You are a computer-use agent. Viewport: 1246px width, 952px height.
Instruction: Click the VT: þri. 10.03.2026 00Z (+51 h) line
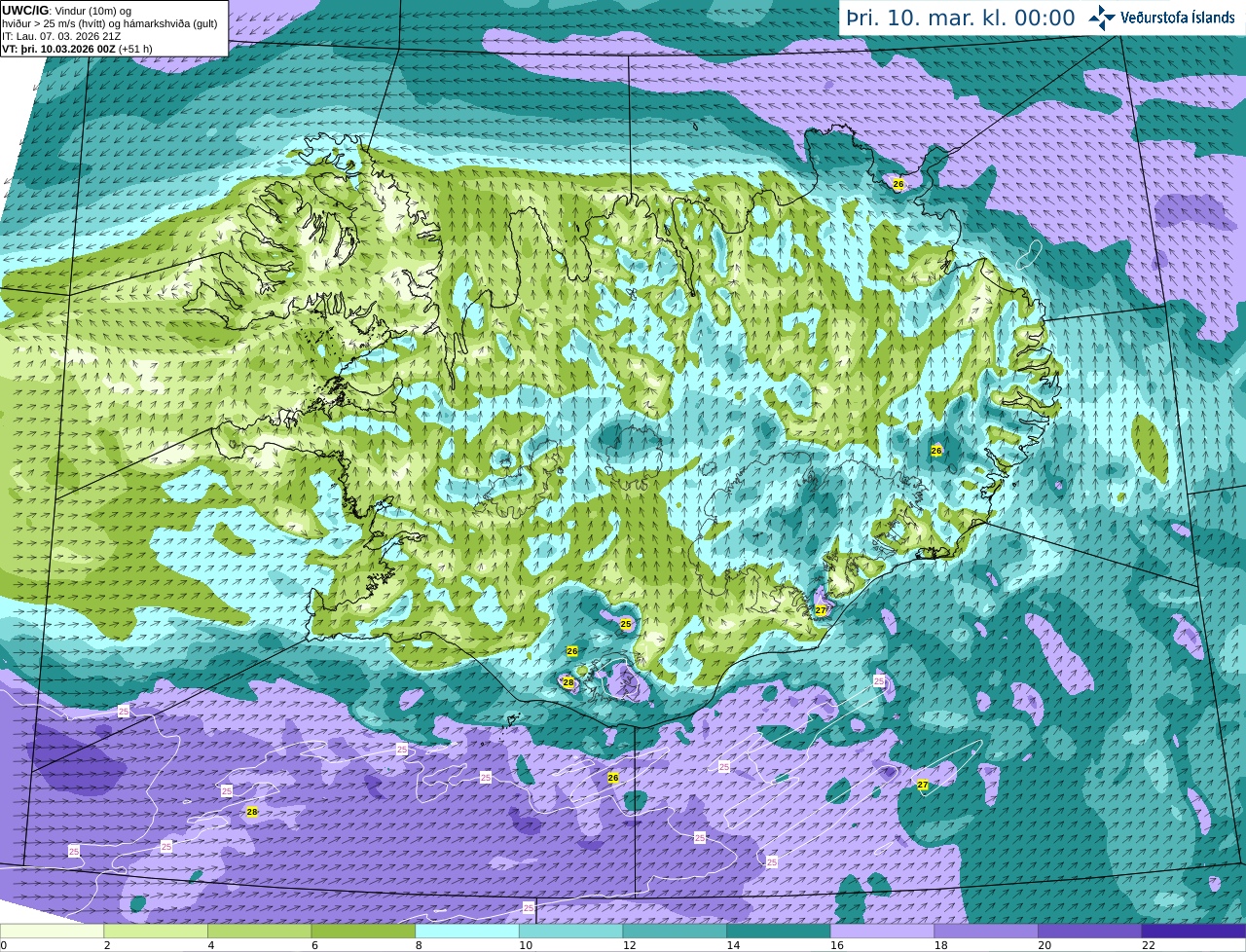[77, 49]
